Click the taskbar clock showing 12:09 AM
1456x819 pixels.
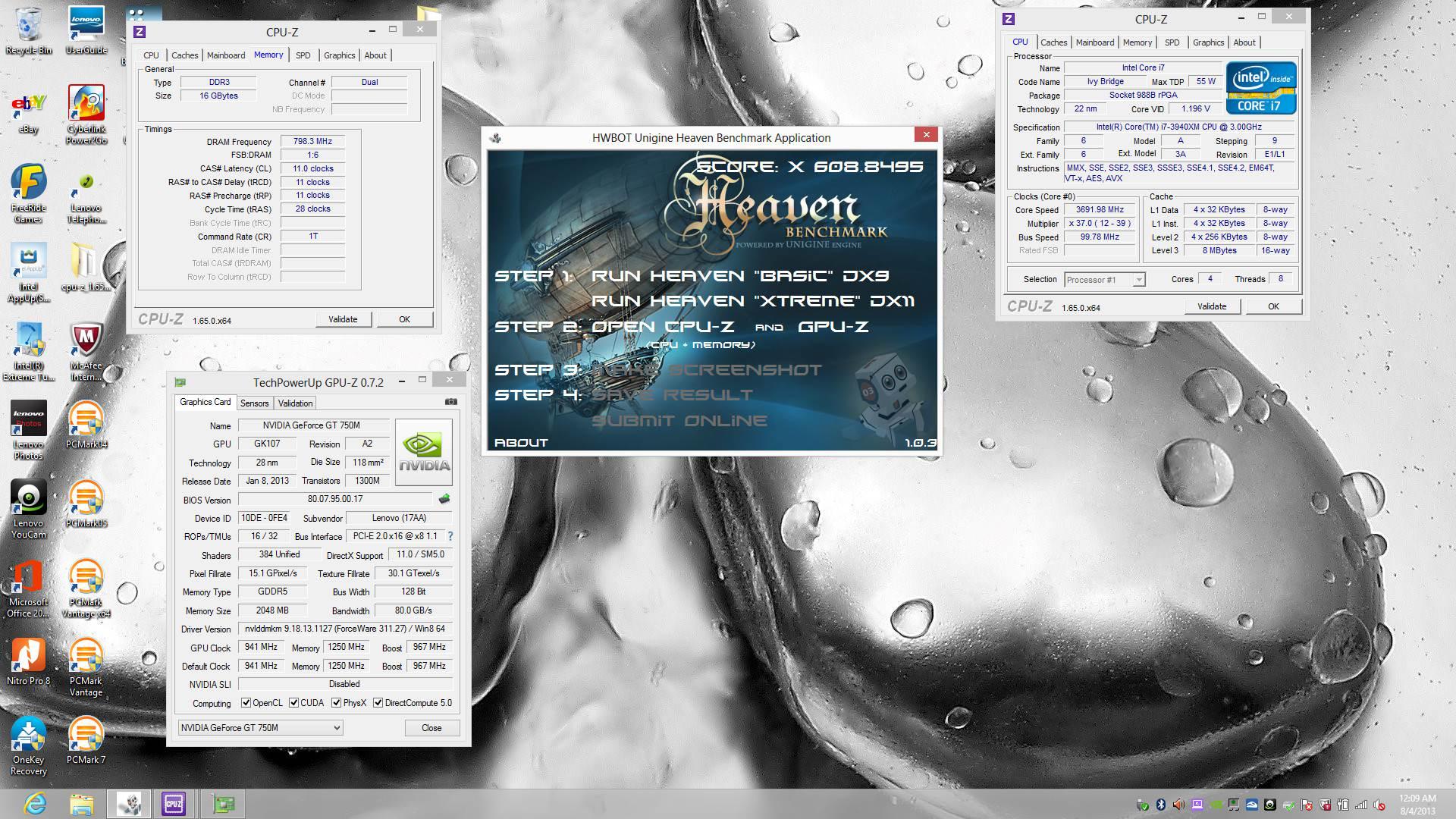coord(1417,805)
